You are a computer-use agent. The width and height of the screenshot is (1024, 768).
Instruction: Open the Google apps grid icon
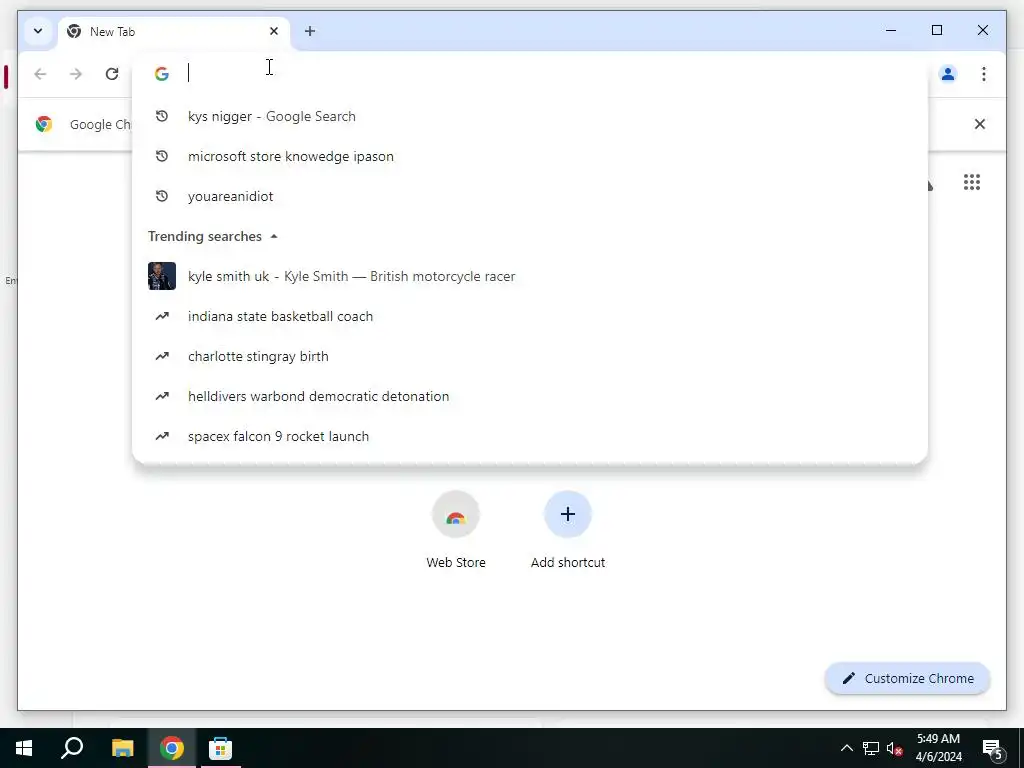click(x=972, y=182)
